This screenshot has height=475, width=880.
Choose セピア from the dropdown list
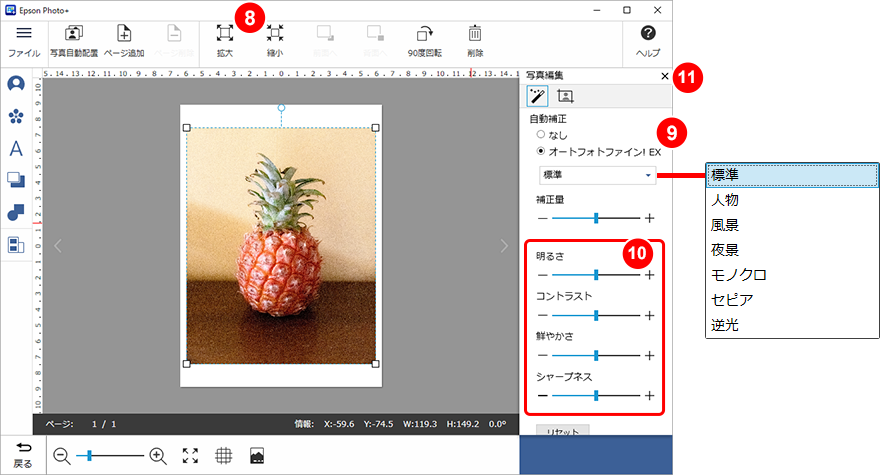[731, 300]
